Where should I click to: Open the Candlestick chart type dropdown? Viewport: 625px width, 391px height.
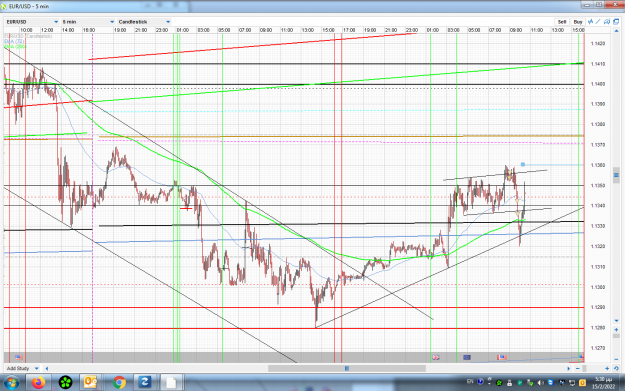144,22
